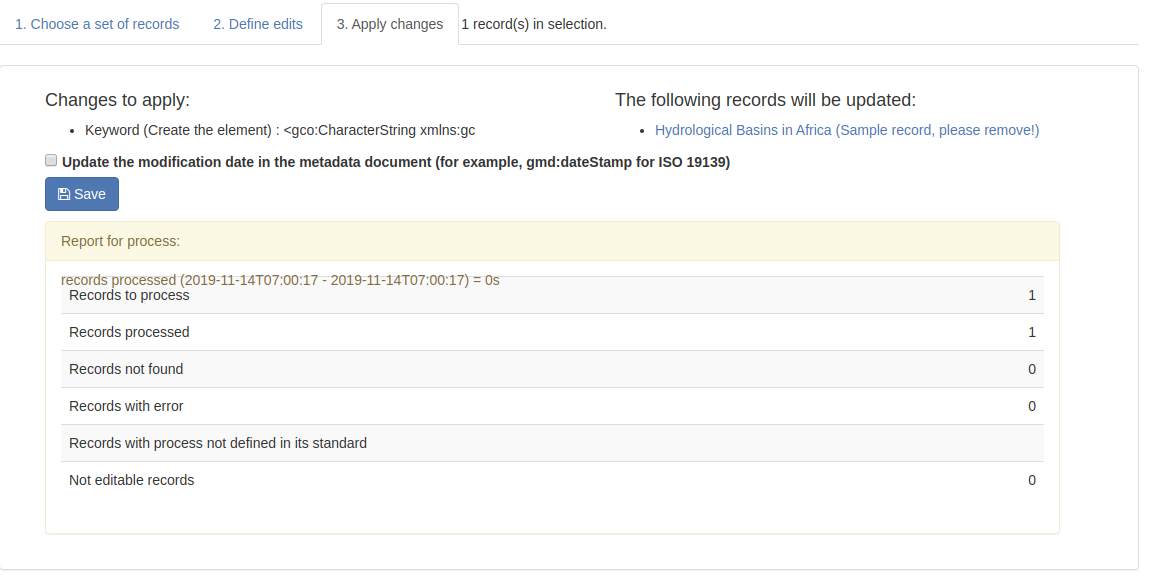Select the Records with process not defined row

click(552, 443)
